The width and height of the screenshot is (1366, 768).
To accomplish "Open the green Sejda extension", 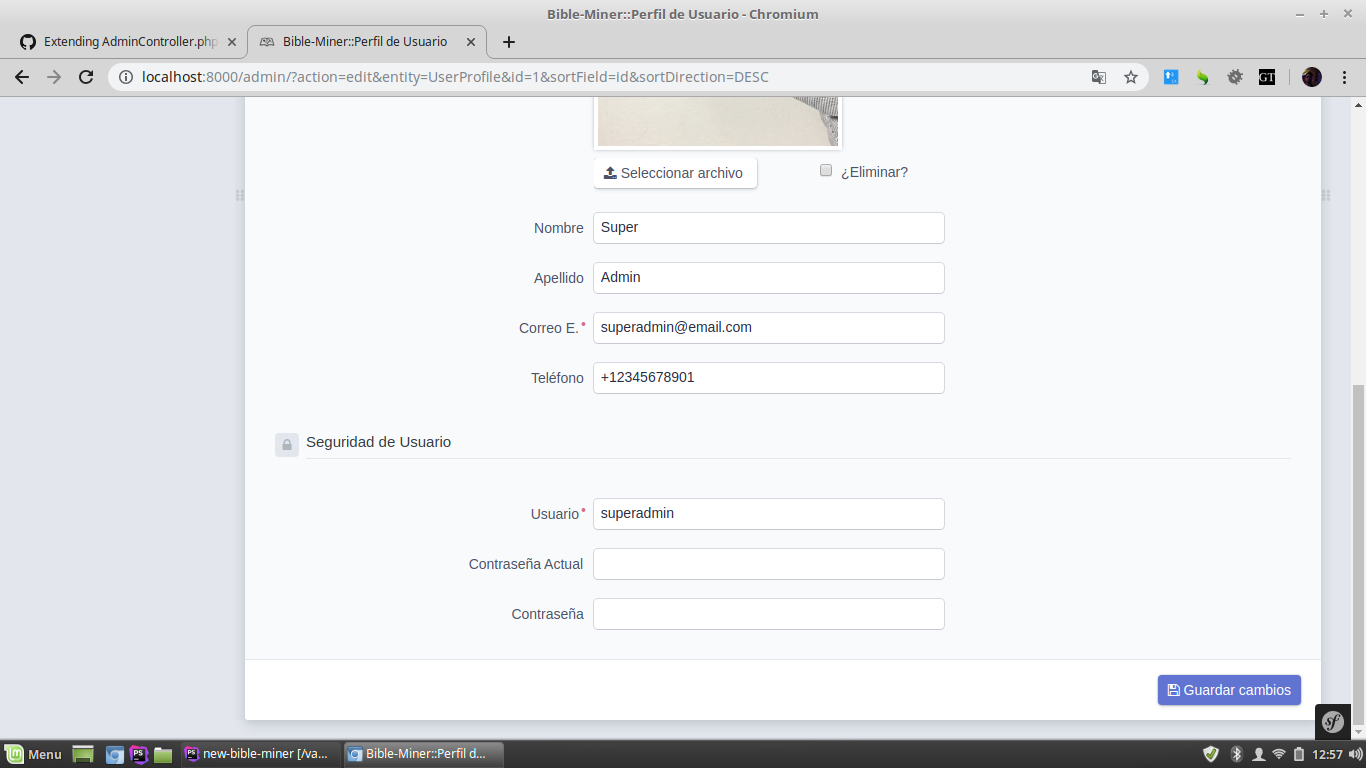I will point(1203,76).
